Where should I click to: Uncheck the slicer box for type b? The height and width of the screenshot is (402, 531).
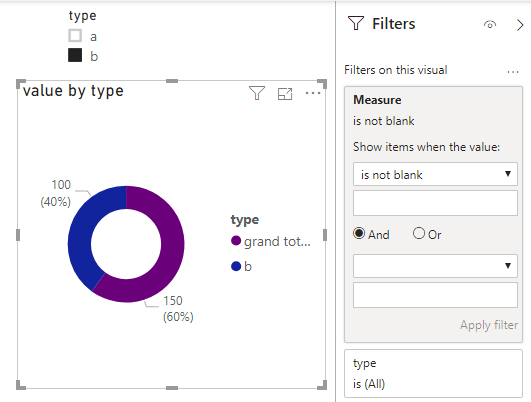click(75, 55)
